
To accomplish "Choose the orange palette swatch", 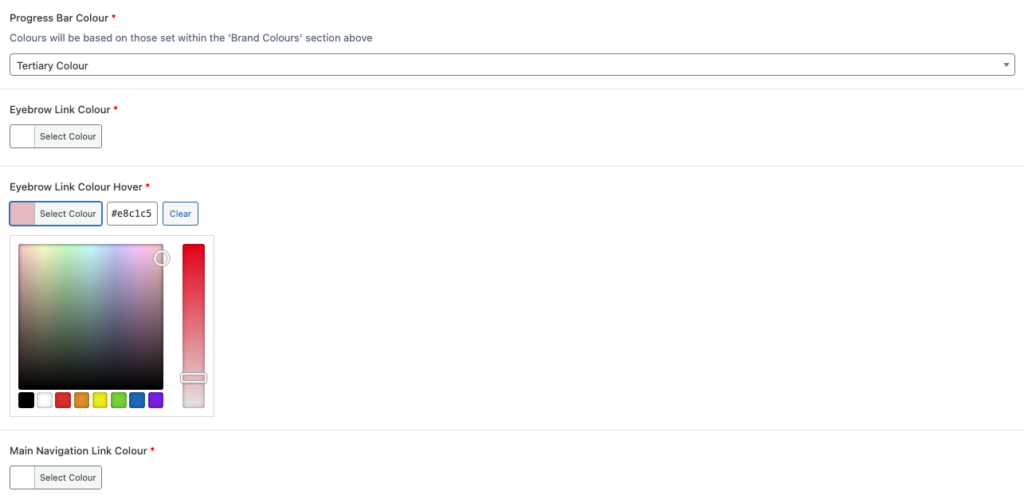I will coord(82,400).
